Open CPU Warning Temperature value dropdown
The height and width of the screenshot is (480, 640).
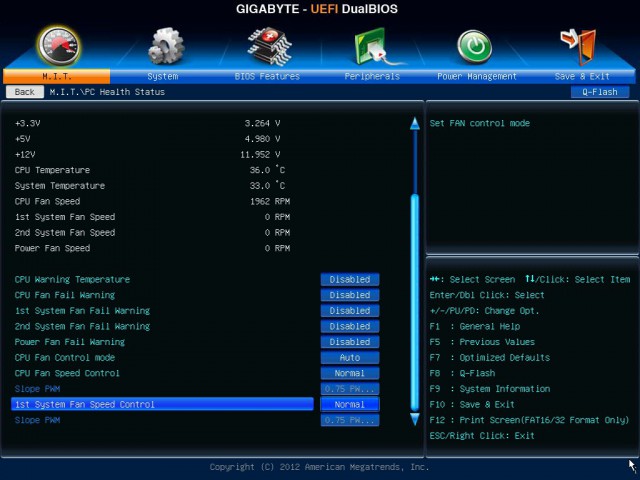349,280
